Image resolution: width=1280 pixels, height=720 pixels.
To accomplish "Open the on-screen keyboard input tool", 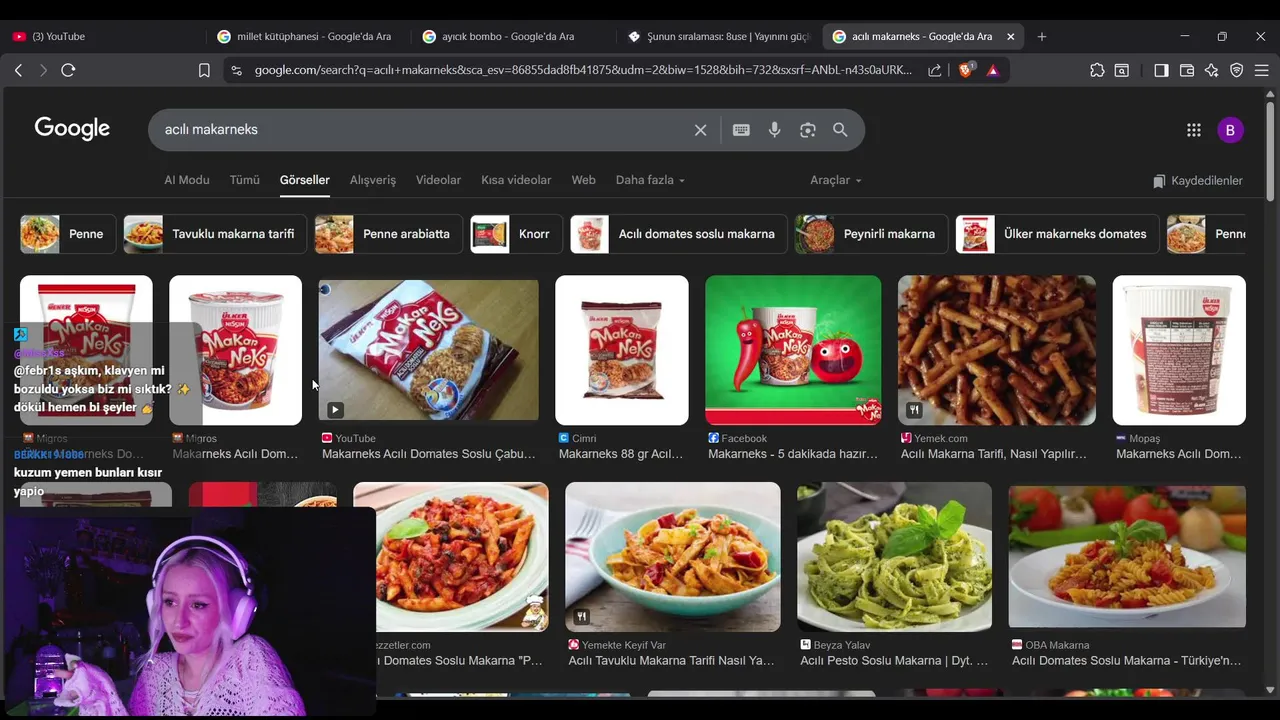I will (741, 130).
